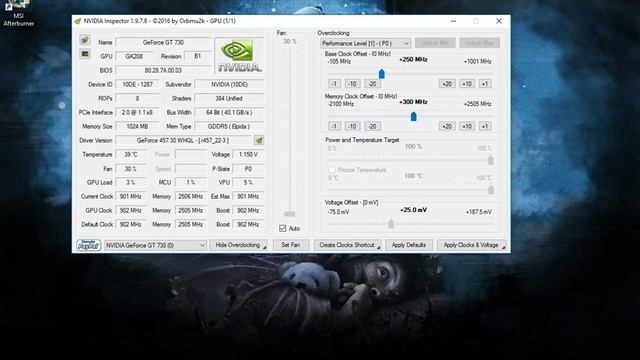Click Create Clocks Shortcut button
The image size is (640, 360).
pyautogui.click(x=347, y=245)
